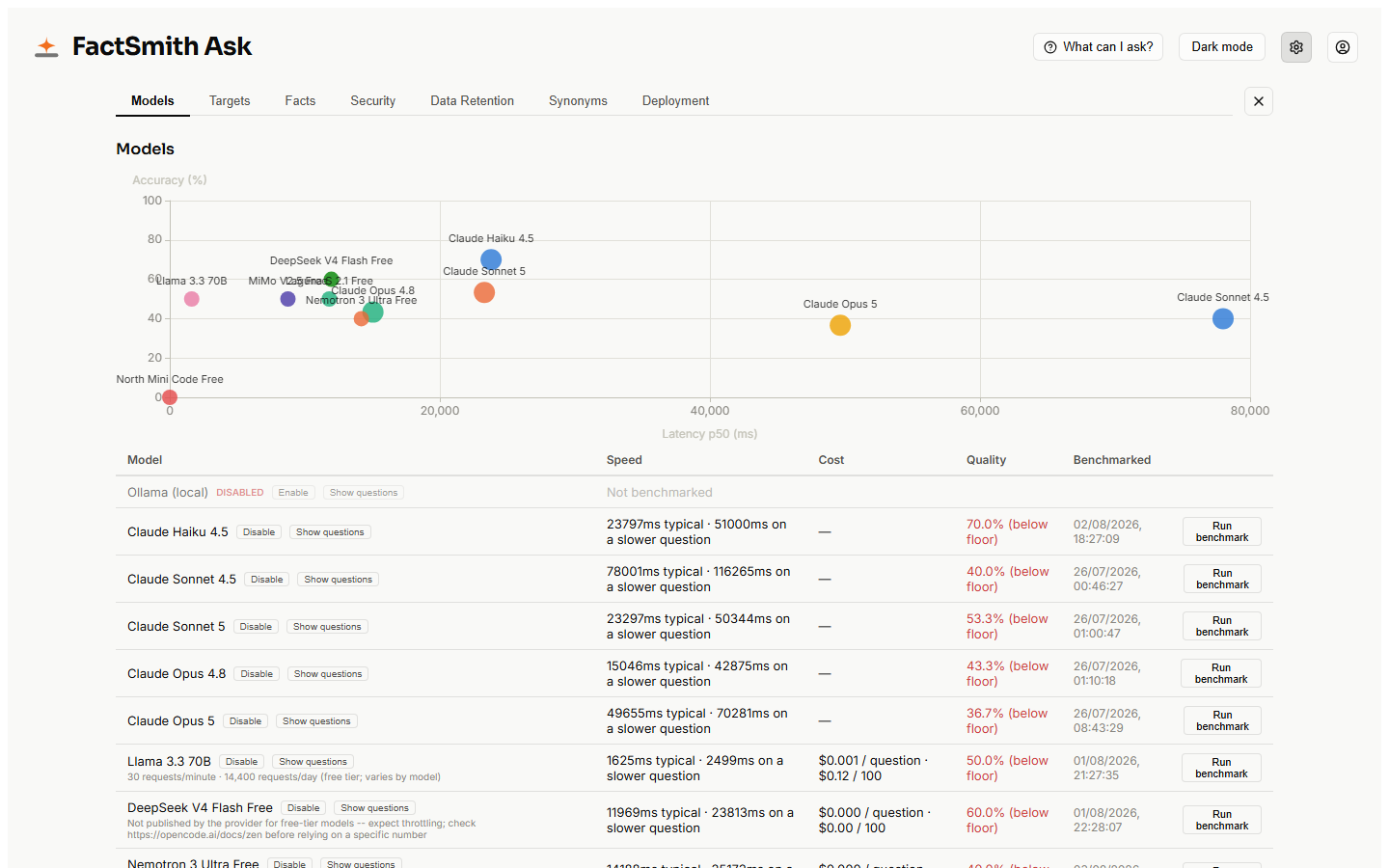Go to the Security tab
The width and height of the screenshot is (1389, 868).
pyautogui.click(x=373, y=100)
